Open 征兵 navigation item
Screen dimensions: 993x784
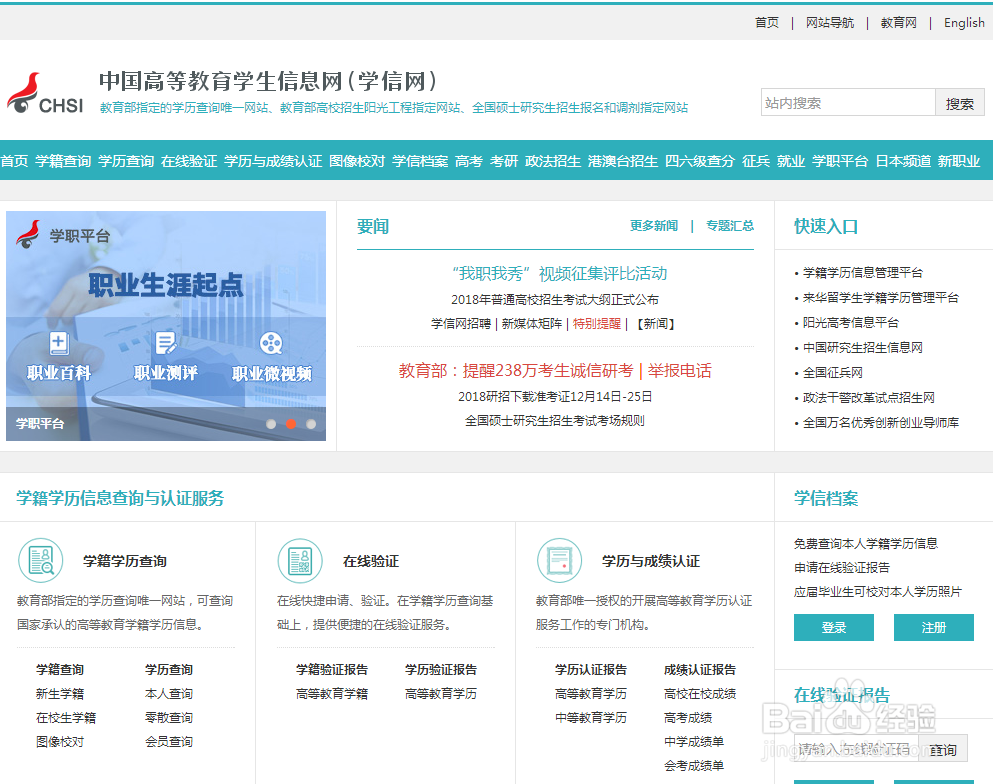pos(756,161)
